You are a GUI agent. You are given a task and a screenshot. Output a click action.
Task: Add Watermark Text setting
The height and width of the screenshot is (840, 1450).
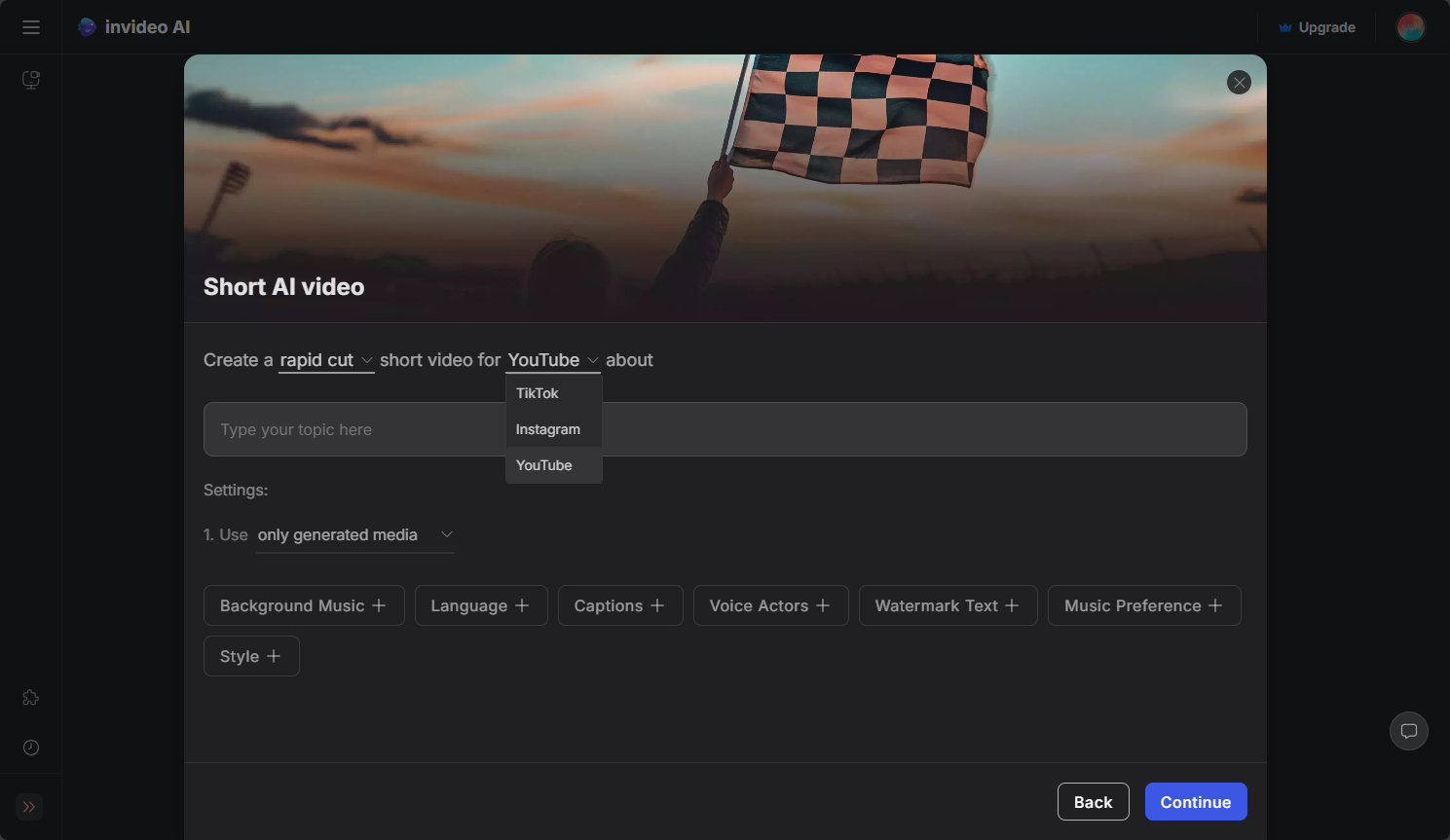click(x=948, y=605)
